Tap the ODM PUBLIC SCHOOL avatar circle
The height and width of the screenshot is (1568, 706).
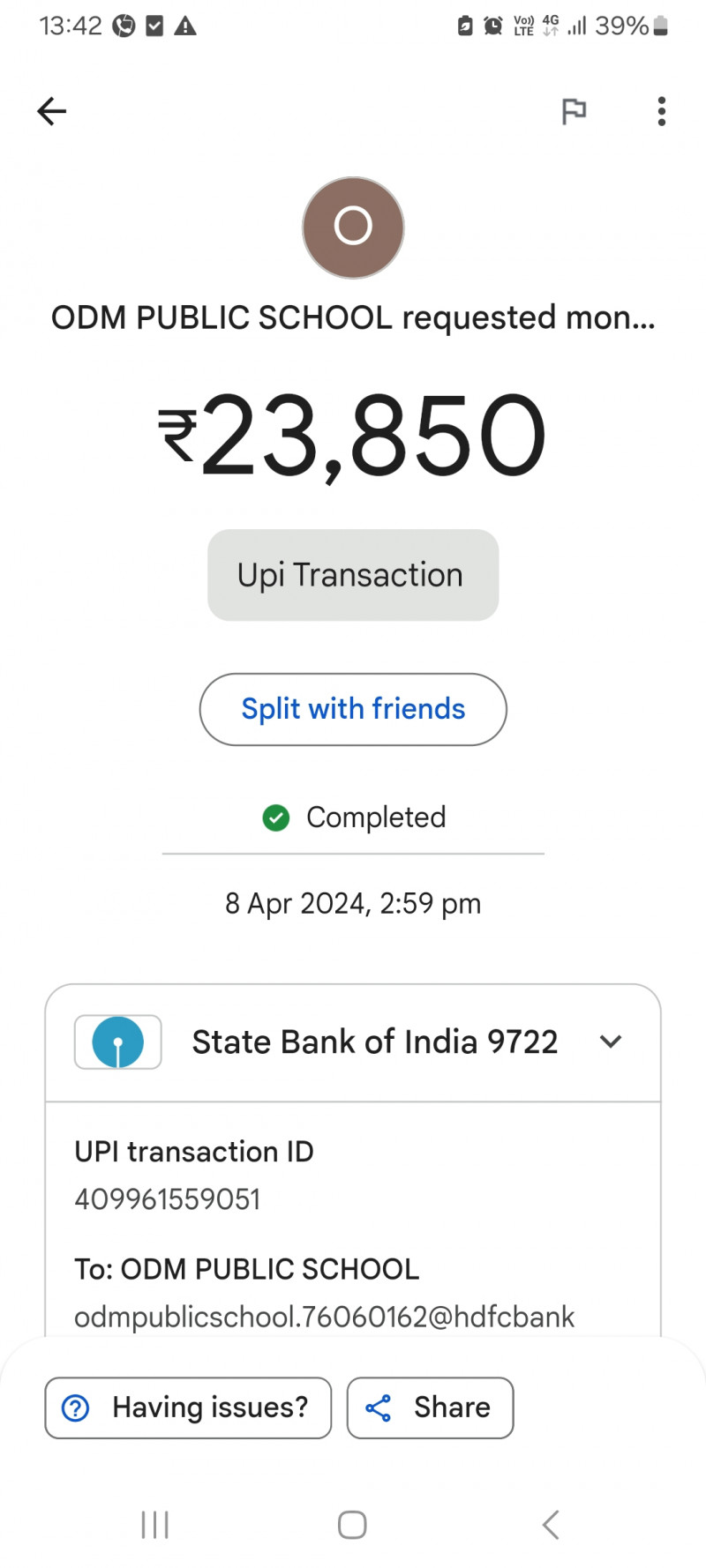pos(353,228)
